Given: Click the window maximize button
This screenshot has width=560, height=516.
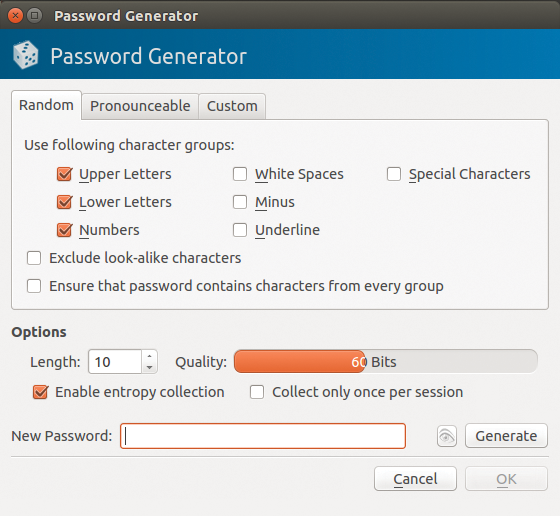Looking at the screenshot, I should click(x=35, y=16).
